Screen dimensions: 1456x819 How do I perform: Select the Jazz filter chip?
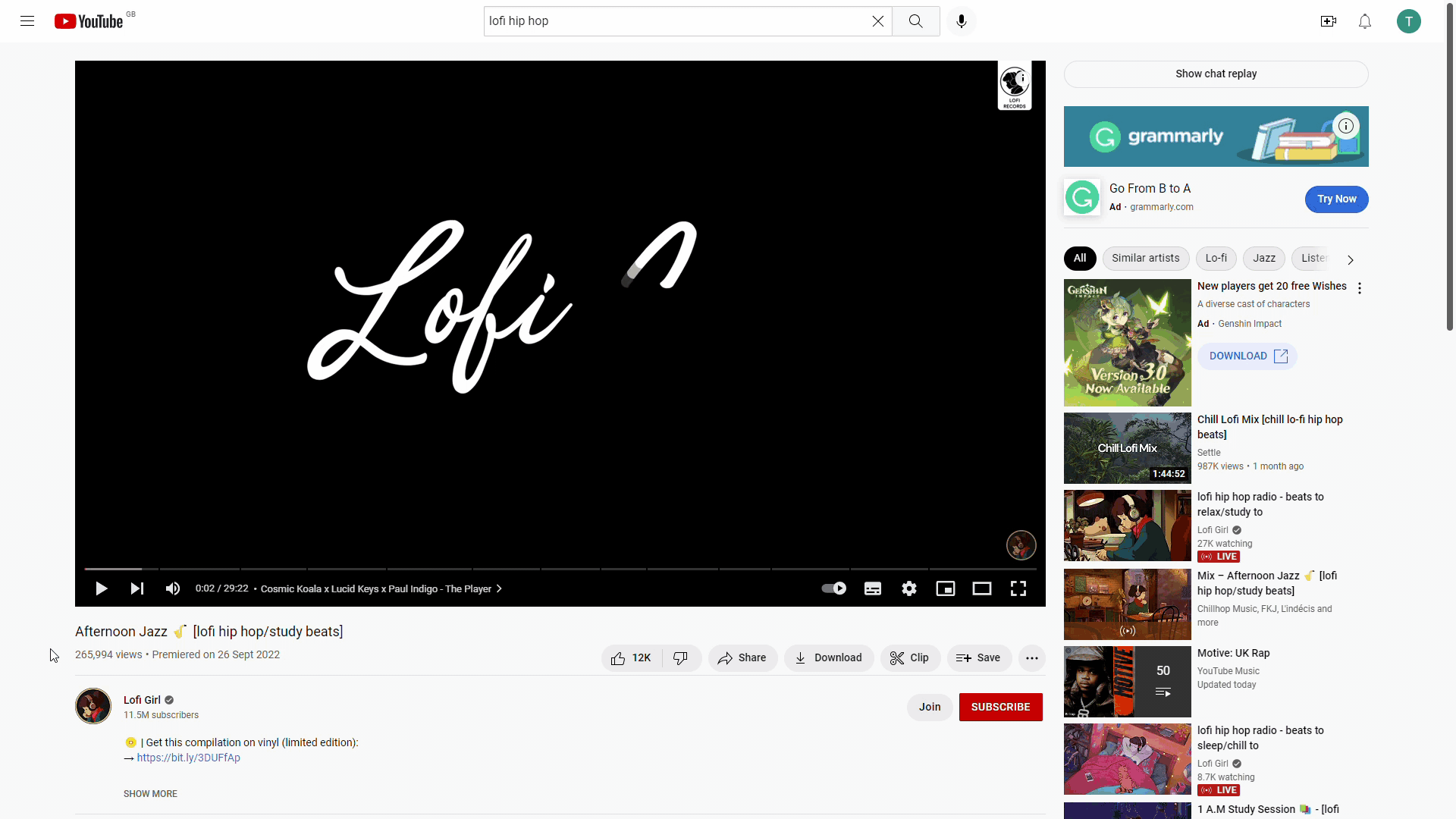pyautogui.click(x=1263, y=259)
